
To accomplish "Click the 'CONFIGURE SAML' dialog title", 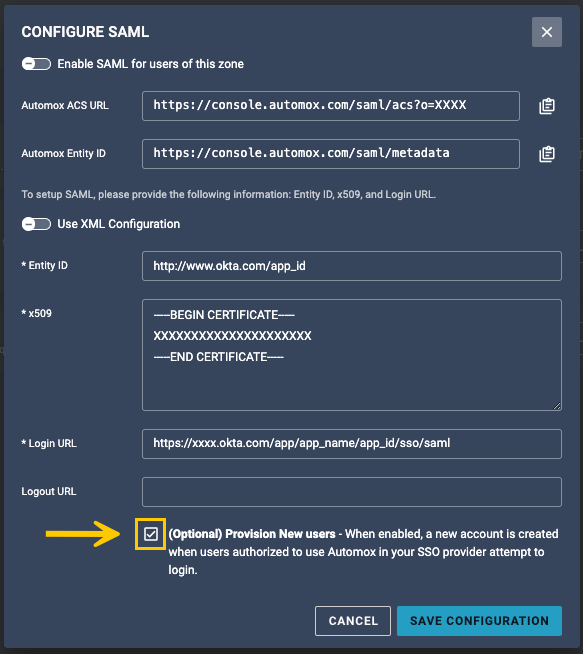I will (x=85, y=32).
